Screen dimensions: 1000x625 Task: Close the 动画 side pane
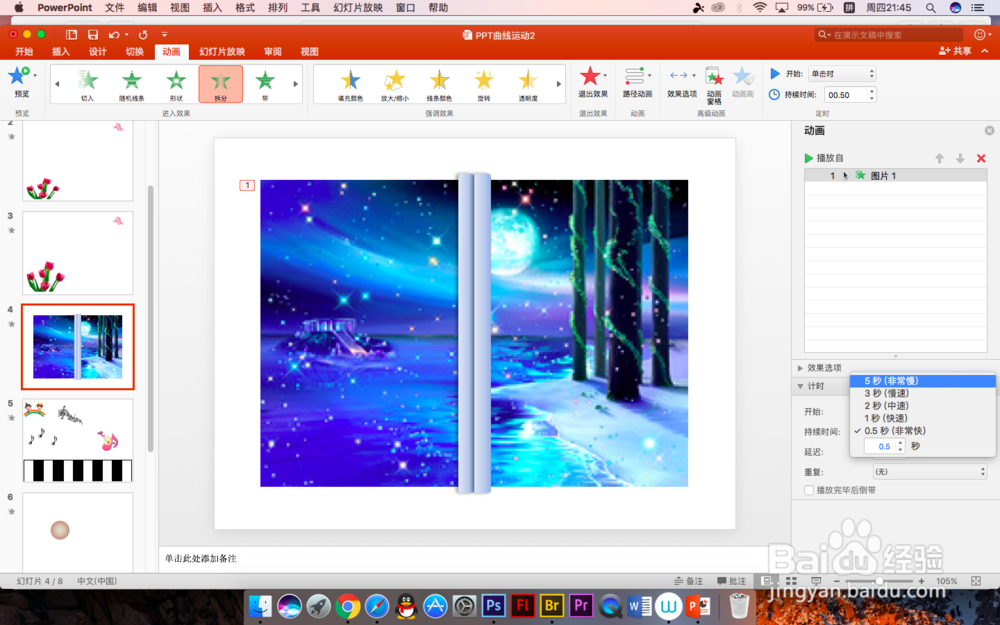[x=989, y=130]
